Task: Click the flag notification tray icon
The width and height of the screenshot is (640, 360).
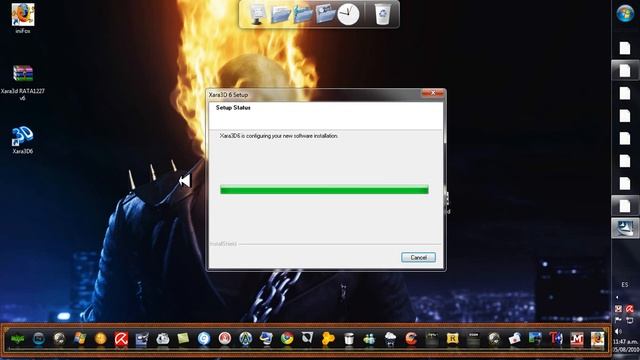Action: tap(618, 320)
